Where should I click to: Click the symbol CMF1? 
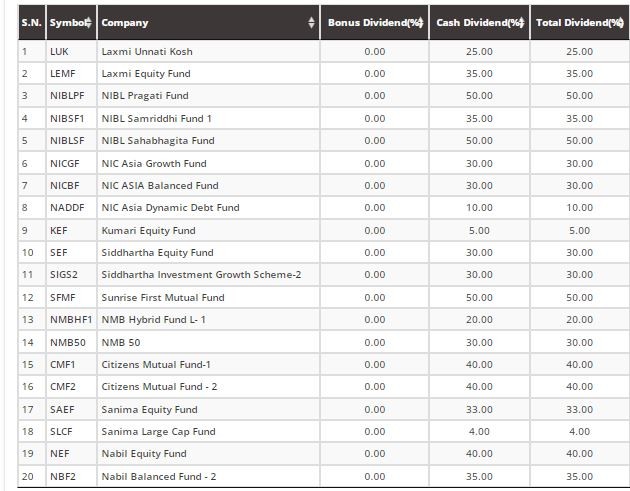pos(63,365)
